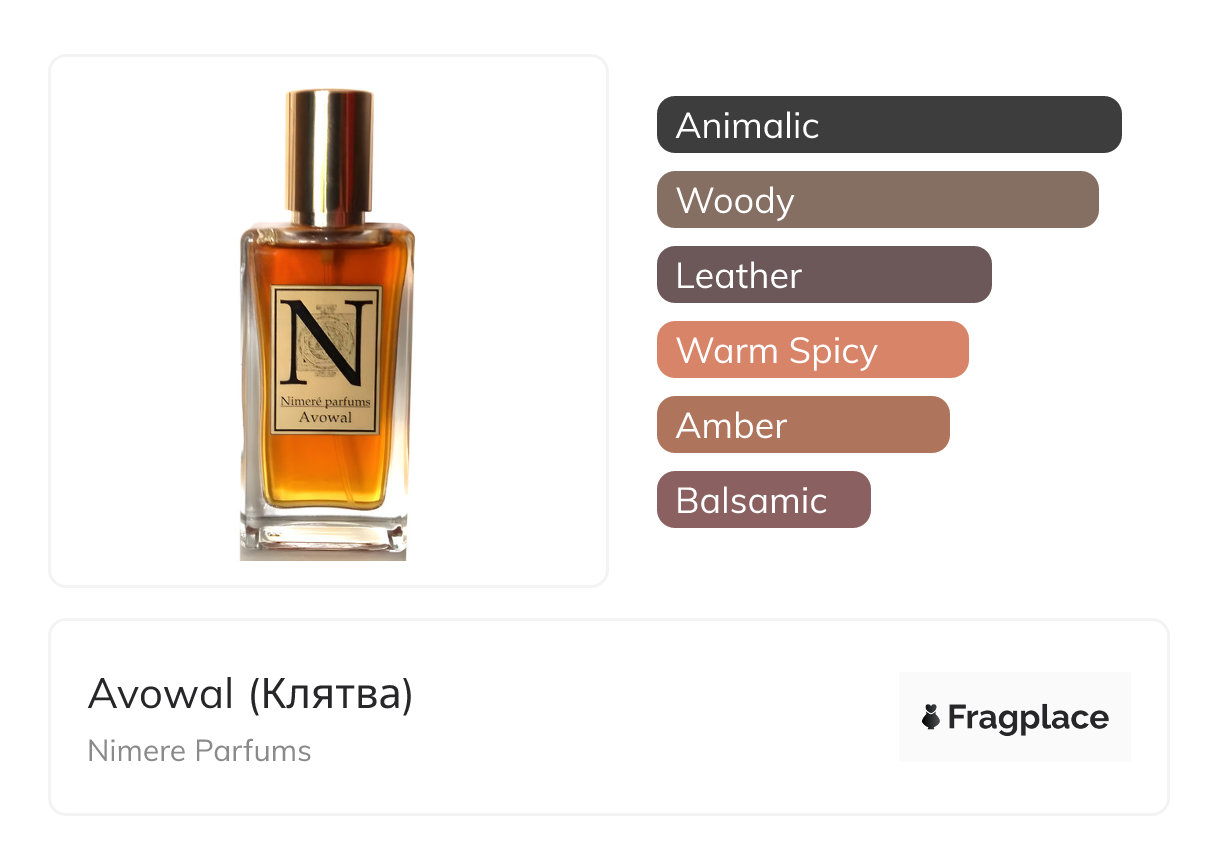
Task: Click the Fragplace wordmark text
Action: click(1028, 718)
